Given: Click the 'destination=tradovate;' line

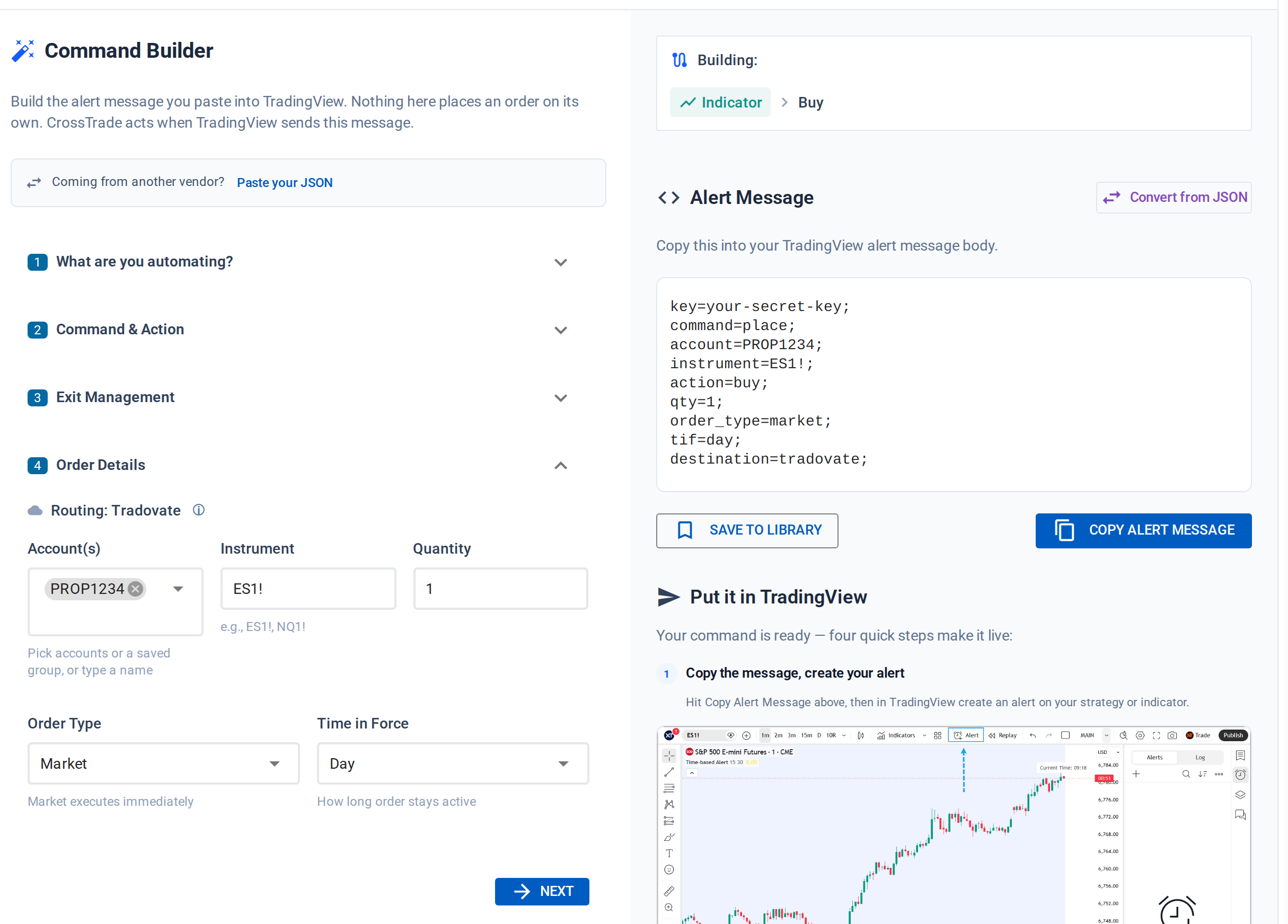Looking at the screenshot, I should tap(769, 459).
